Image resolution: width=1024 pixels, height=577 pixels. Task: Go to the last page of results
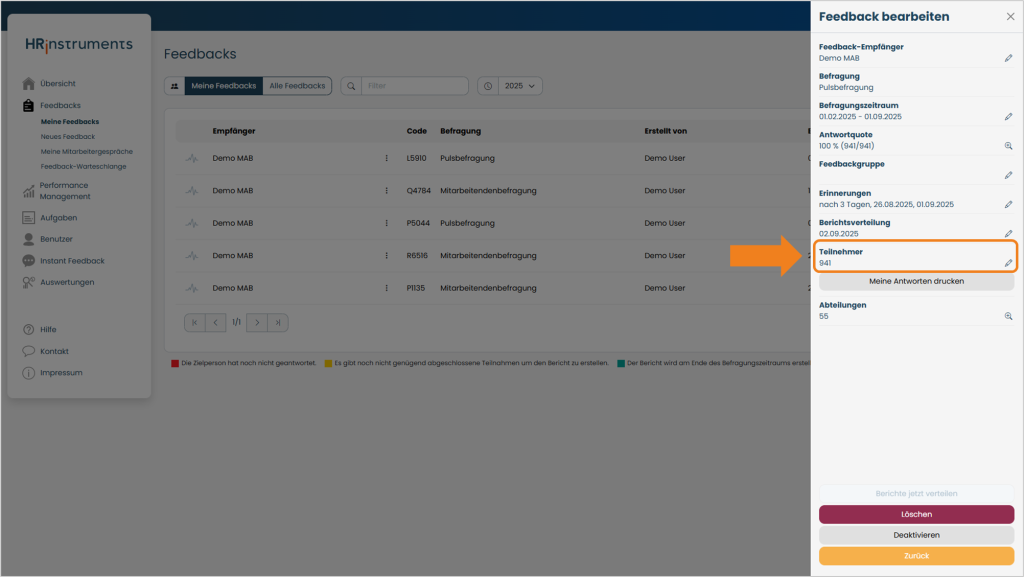(x=278, y=323)
